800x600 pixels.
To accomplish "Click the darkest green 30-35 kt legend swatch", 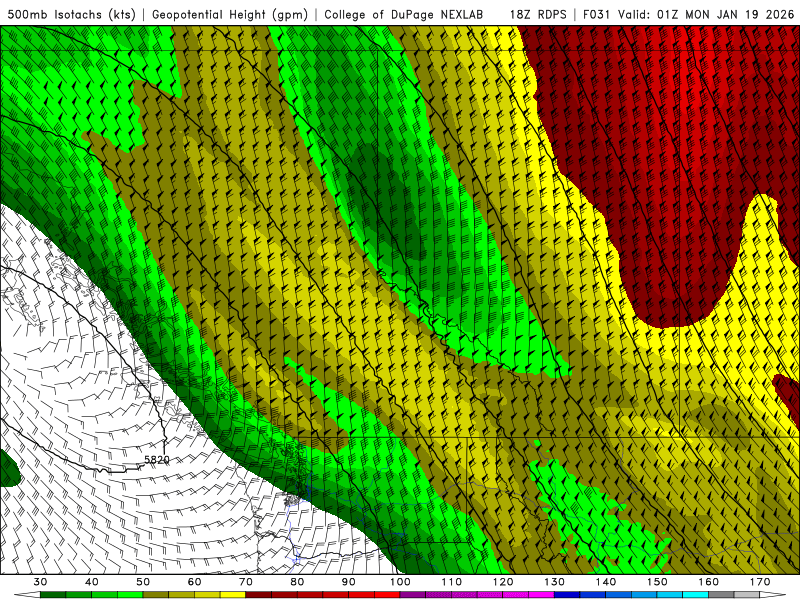I will coord(53,595).
